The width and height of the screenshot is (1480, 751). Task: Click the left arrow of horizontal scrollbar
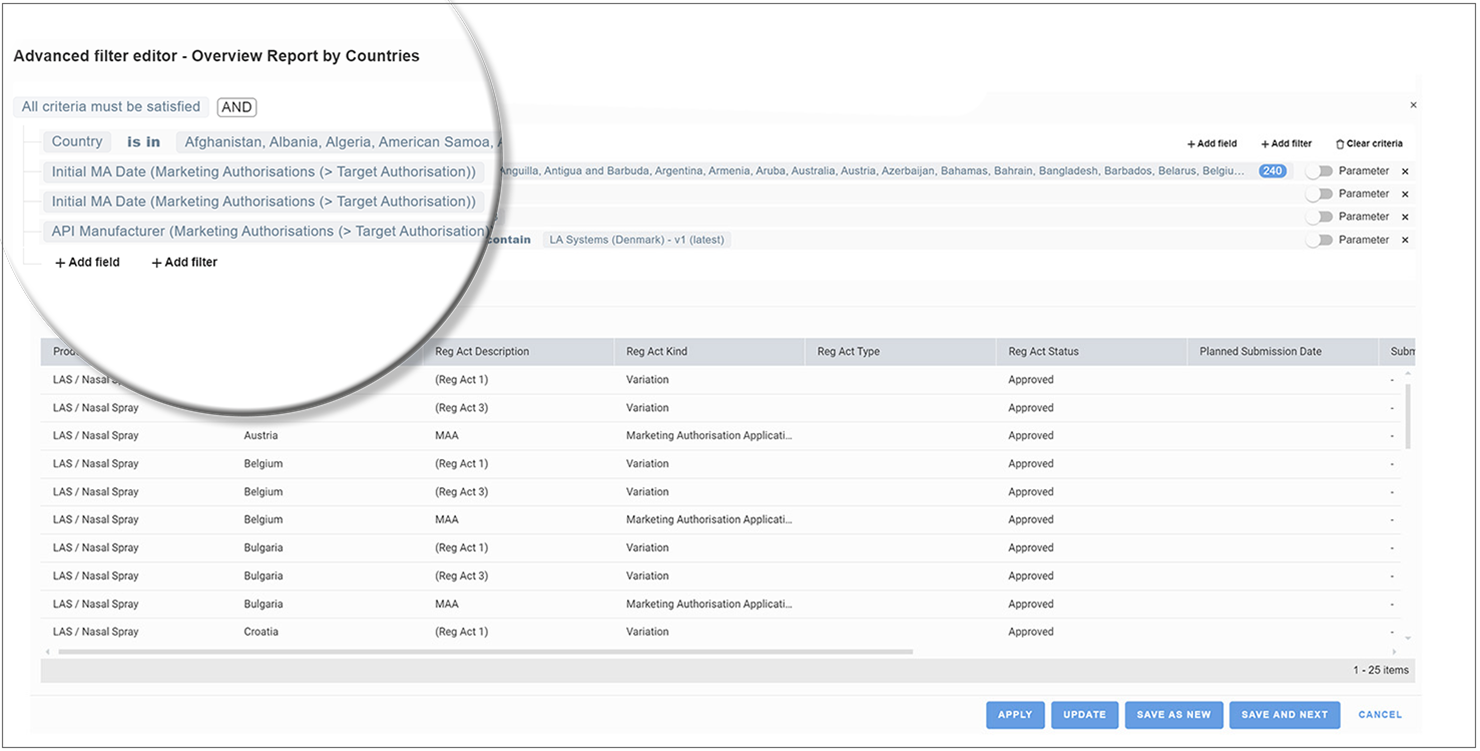click(48, 652)
